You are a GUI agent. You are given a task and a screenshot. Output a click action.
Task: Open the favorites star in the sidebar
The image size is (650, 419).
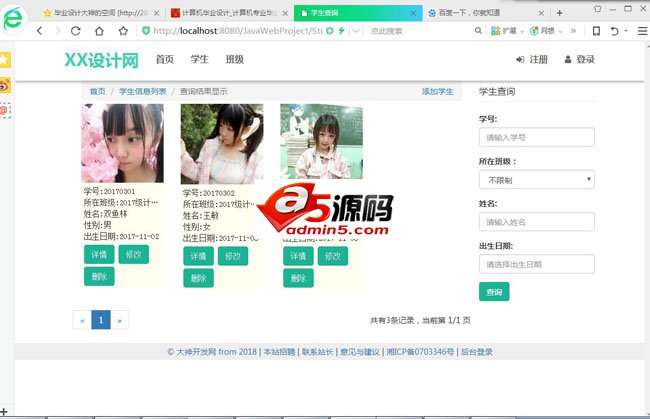[5, 60]
